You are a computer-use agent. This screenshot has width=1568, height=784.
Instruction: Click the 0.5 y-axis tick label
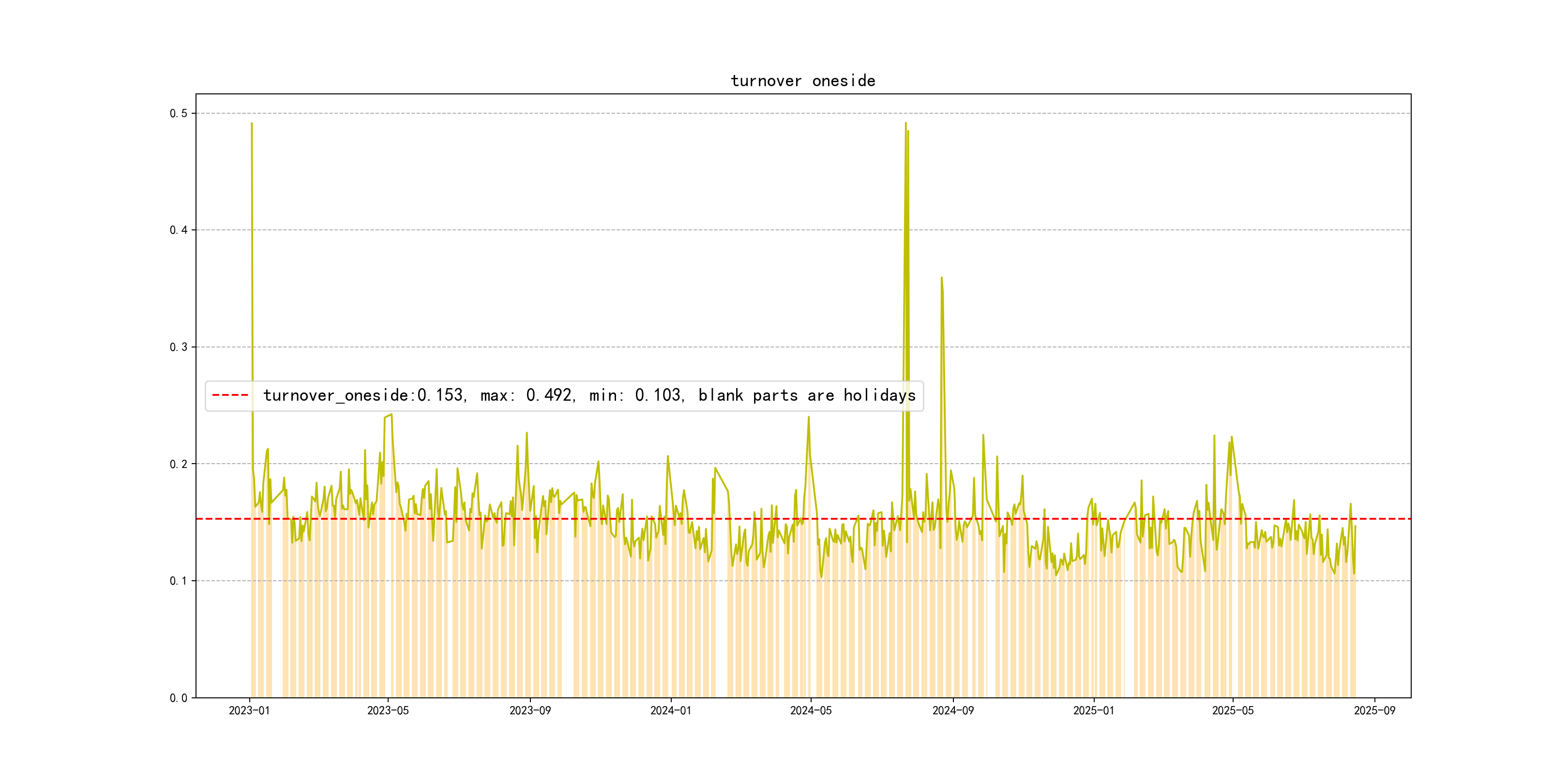[179, 113]
